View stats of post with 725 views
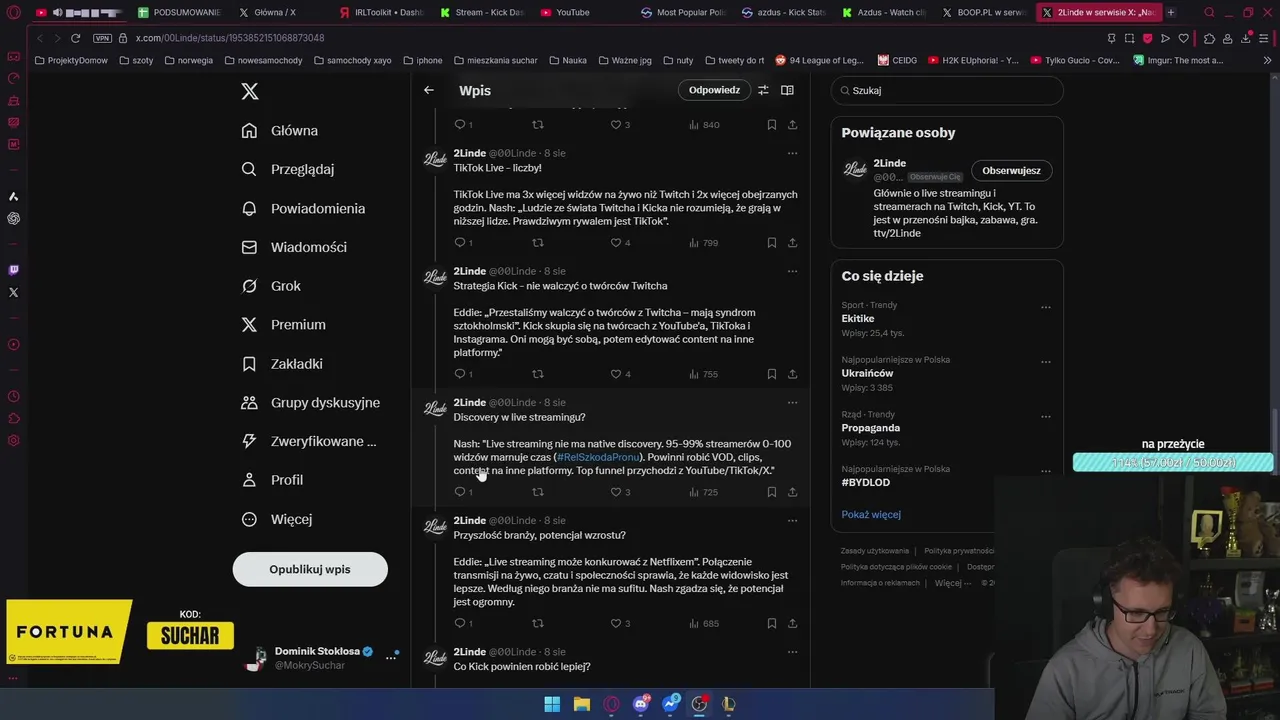Viewport: 1280px width, 720px height. 704,492
